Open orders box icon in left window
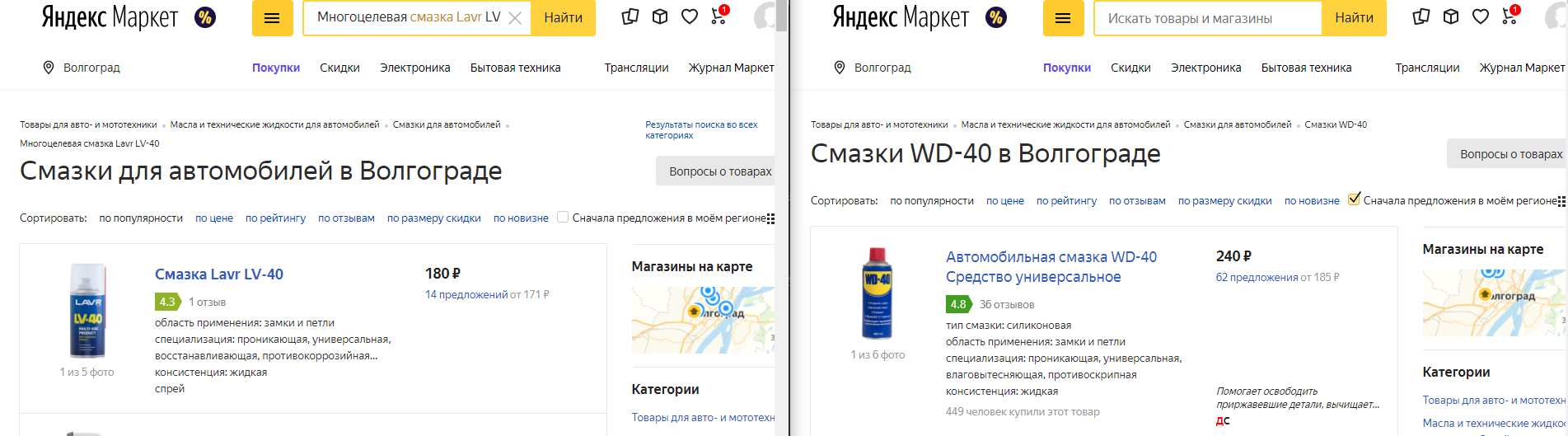This screenshot has width=1568, height=436. click(x=660, y=16)
